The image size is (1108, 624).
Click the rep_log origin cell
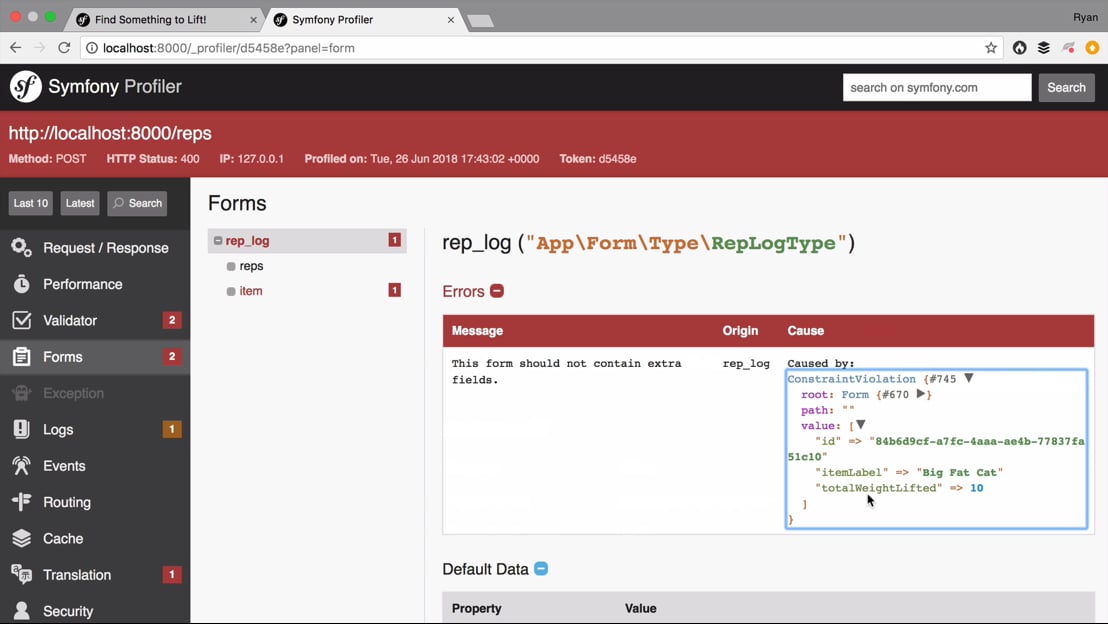[745, 363]
